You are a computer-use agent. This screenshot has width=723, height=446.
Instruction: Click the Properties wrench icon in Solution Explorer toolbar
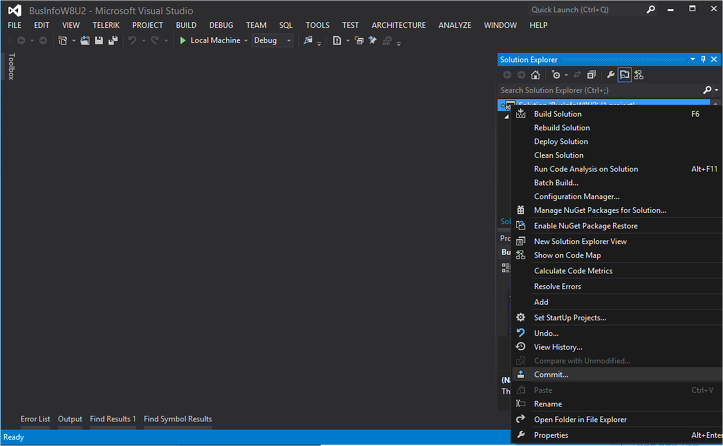[x=610, y=75]
